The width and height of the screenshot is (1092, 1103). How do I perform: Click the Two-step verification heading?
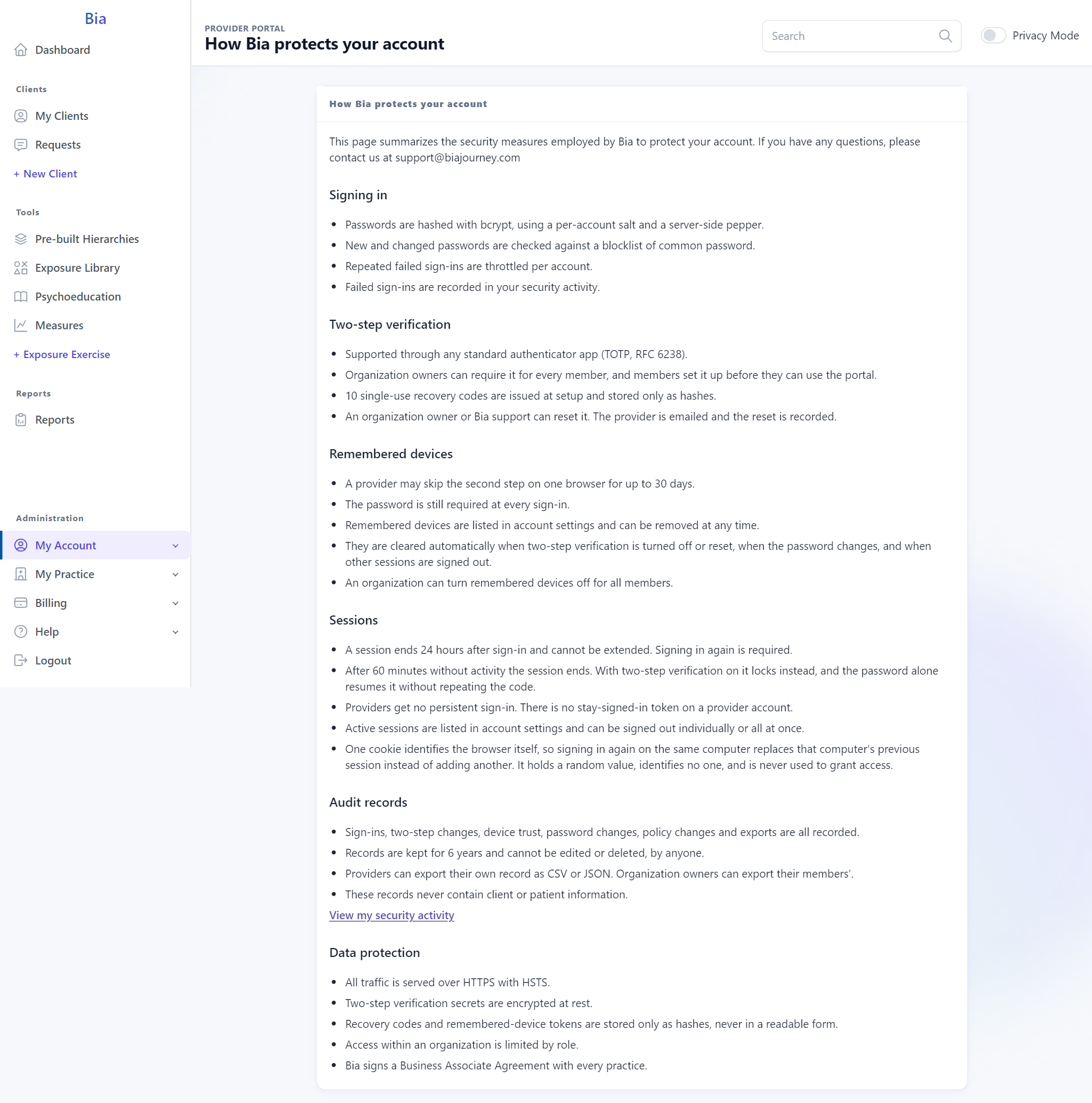[390, 325]
